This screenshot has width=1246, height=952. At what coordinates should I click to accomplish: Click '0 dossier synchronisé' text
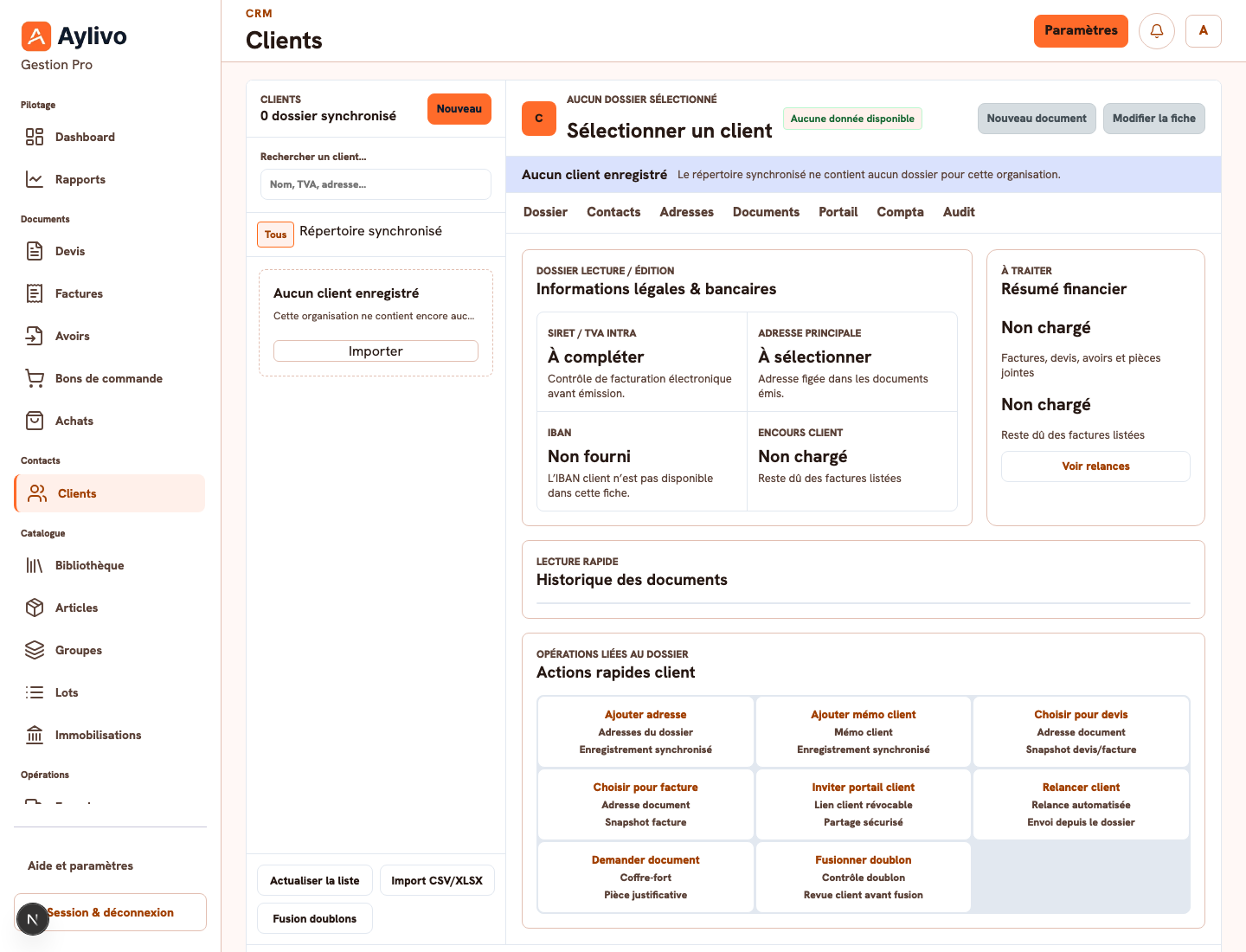point(328,116)
